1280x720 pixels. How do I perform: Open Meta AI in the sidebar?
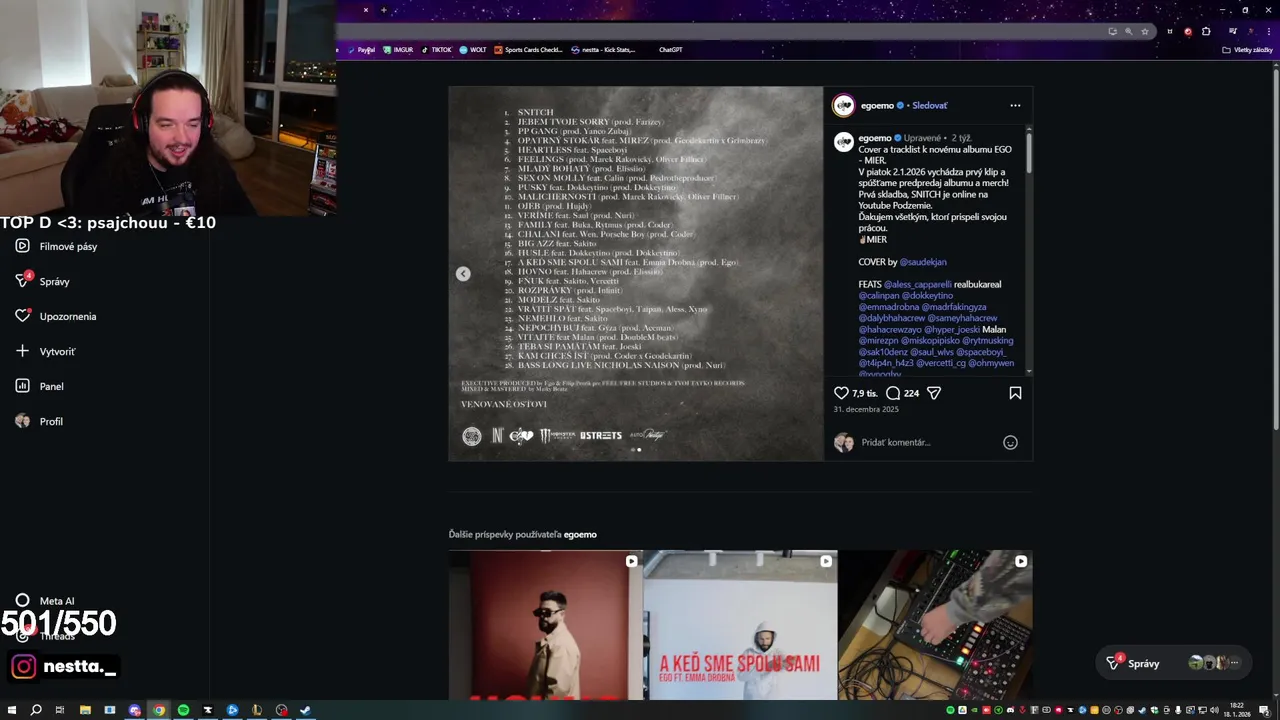45,601
